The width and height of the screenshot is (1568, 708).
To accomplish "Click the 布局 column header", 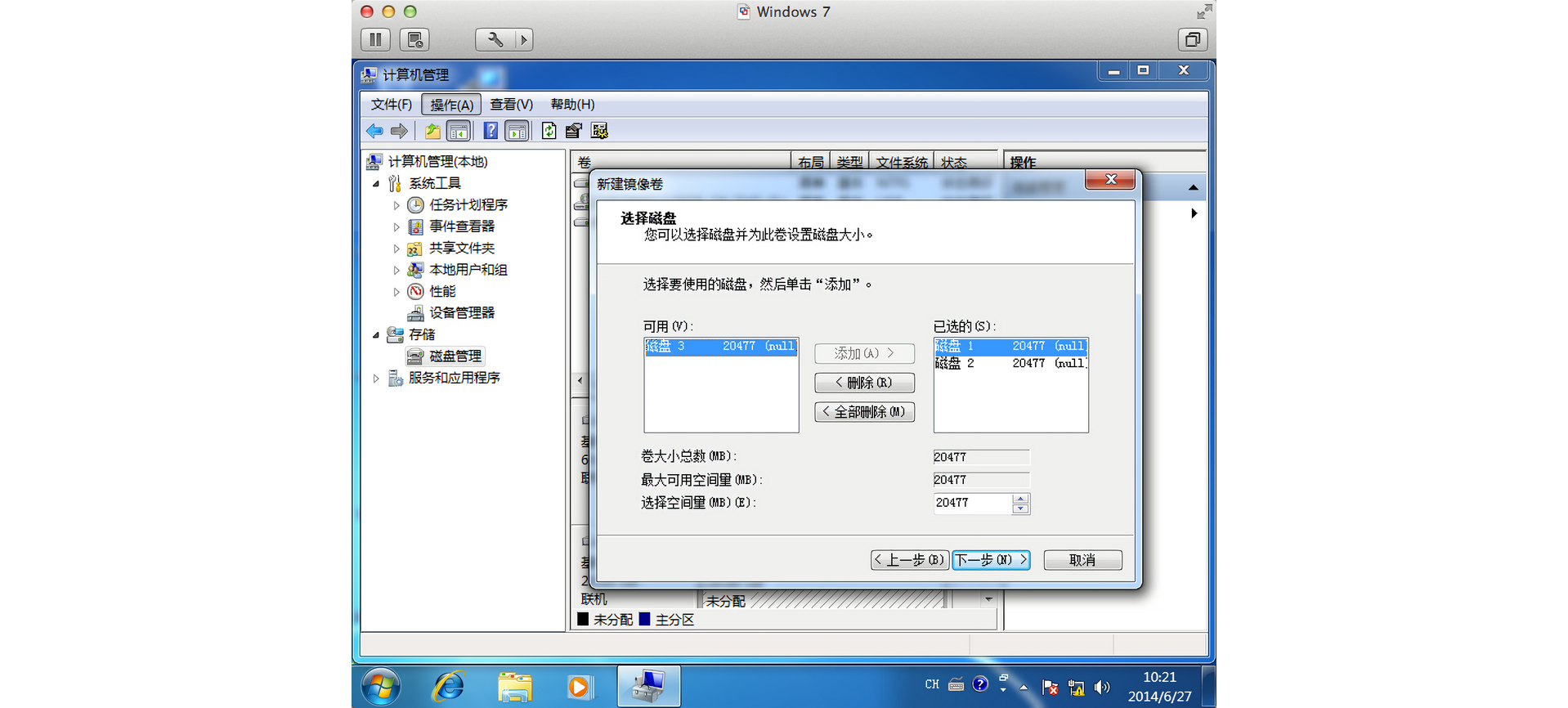I will [810, 162].
